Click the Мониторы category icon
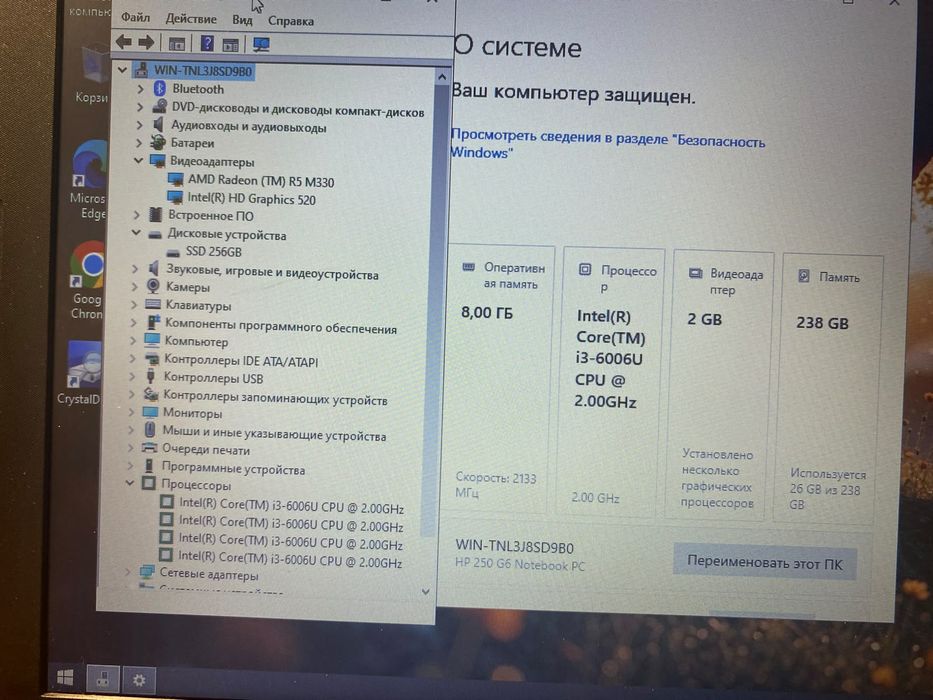 [151, 412]
